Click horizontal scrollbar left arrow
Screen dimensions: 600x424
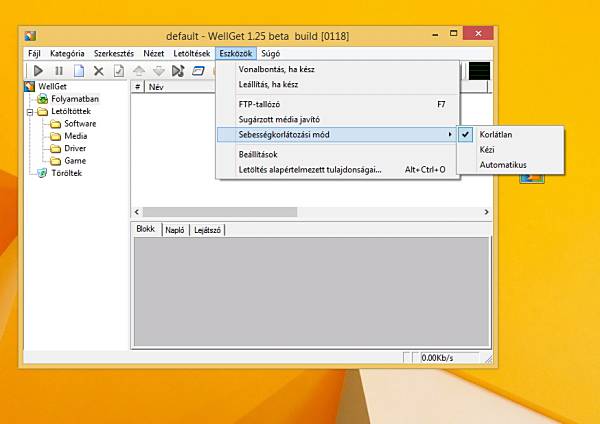(x=137, y=212)
